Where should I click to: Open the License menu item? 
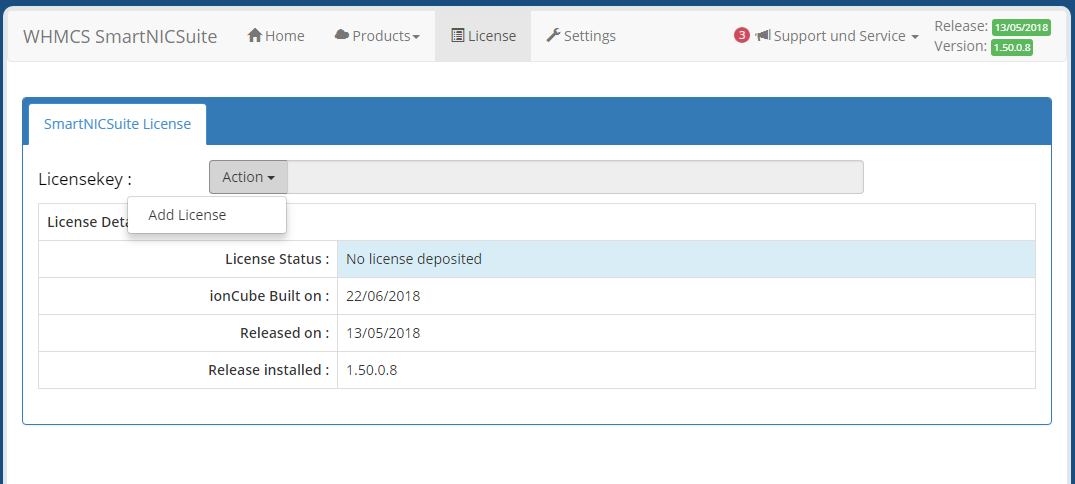[x=483, y=36]
